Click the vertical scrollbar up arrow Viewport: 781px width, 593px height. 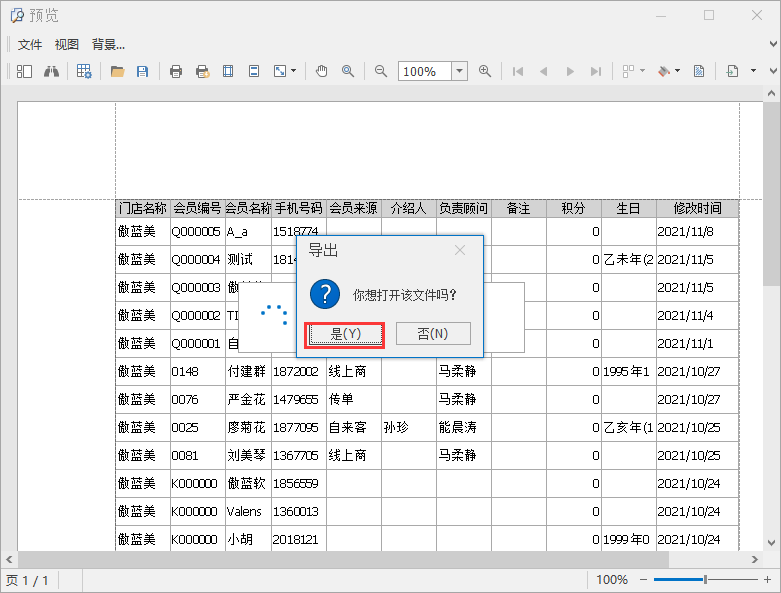coord(772,93)
